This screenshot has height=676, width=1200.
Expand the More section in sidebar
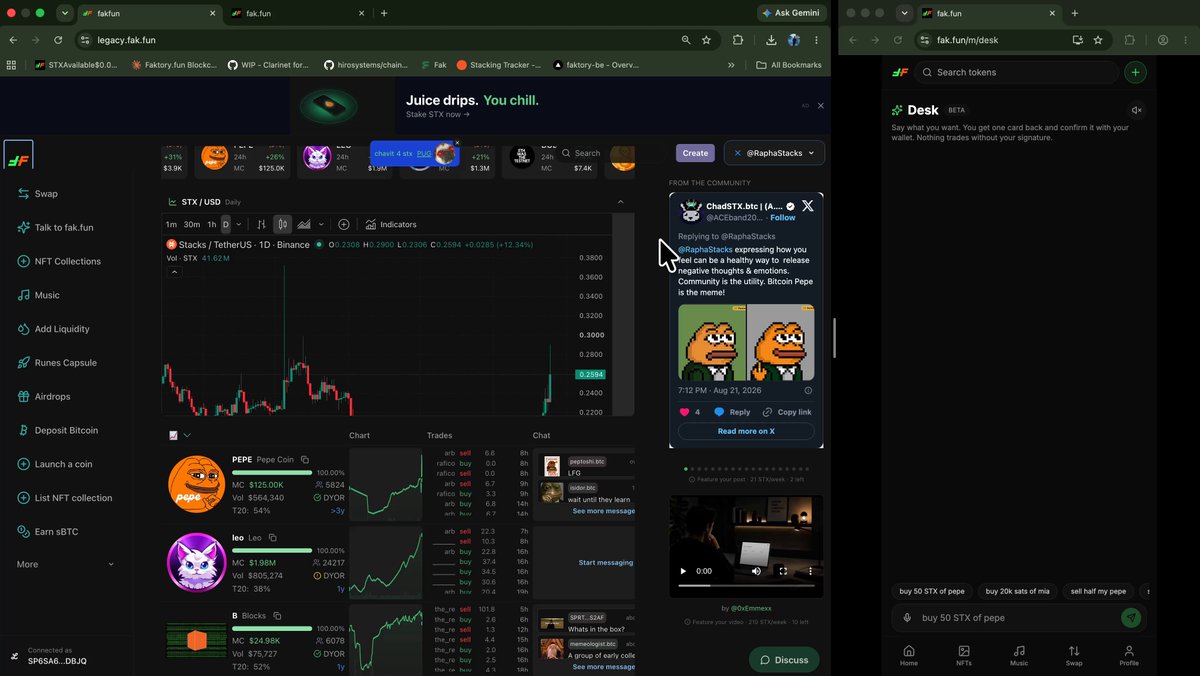point(66,565)
